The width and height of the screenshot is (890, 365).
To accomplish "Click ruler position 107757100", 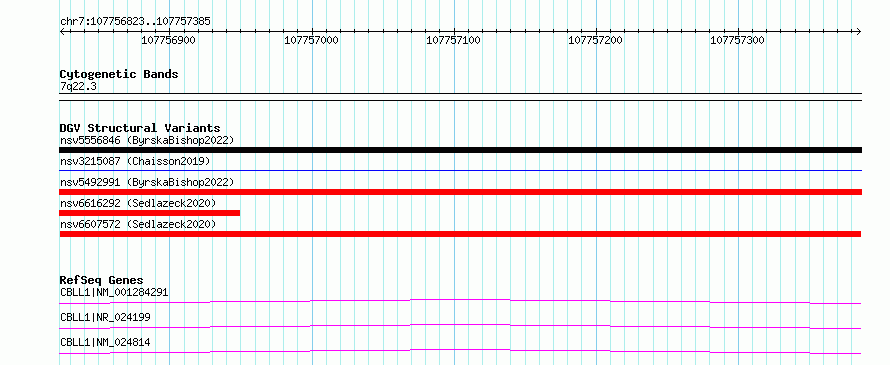I will coord(453,40).
